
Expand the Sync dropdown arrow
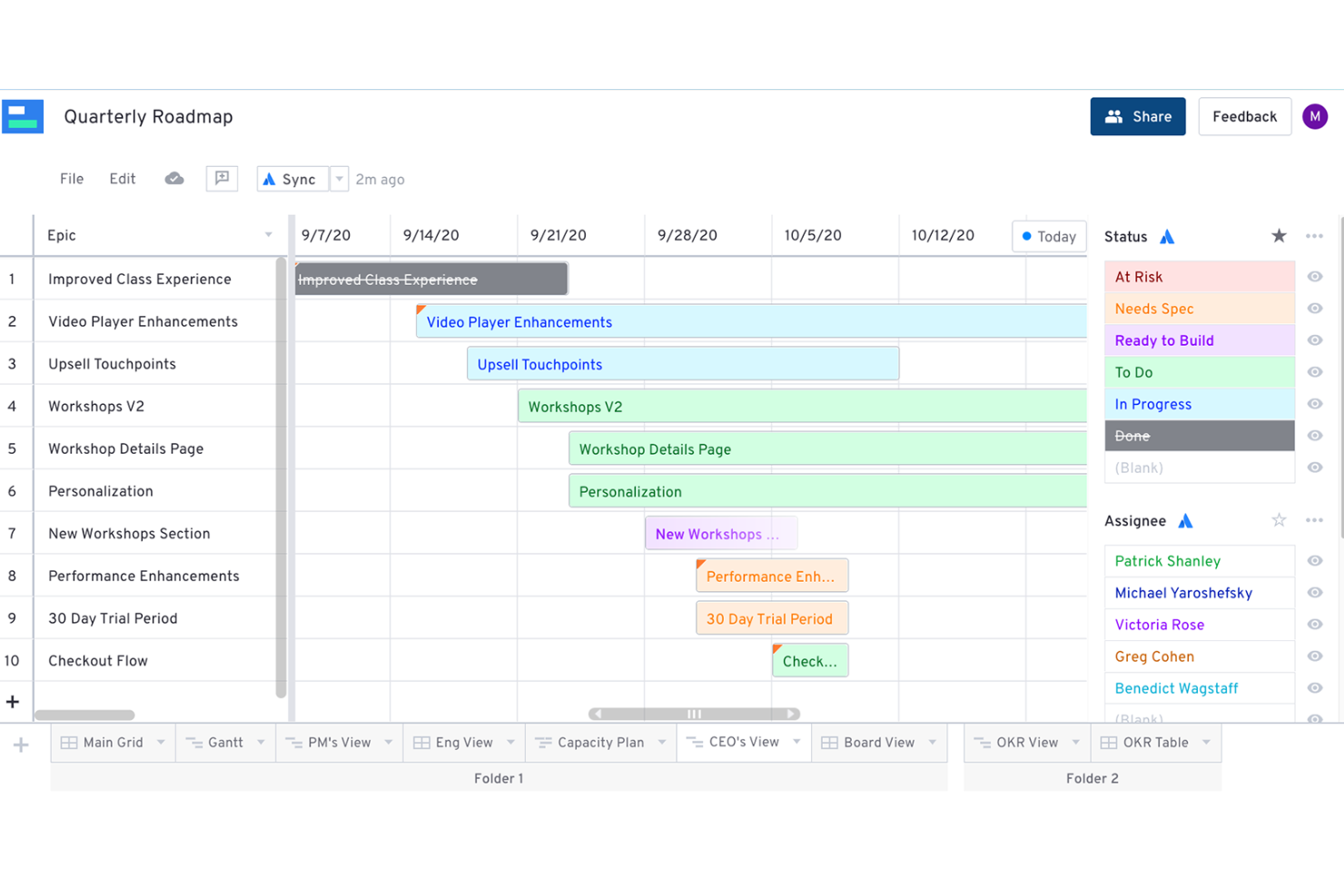point(339,179)
